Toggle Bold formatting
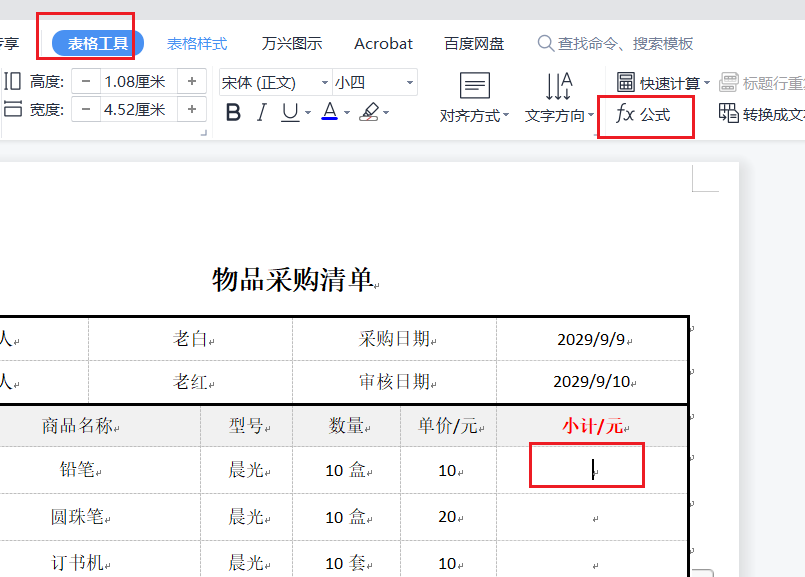 233,113
